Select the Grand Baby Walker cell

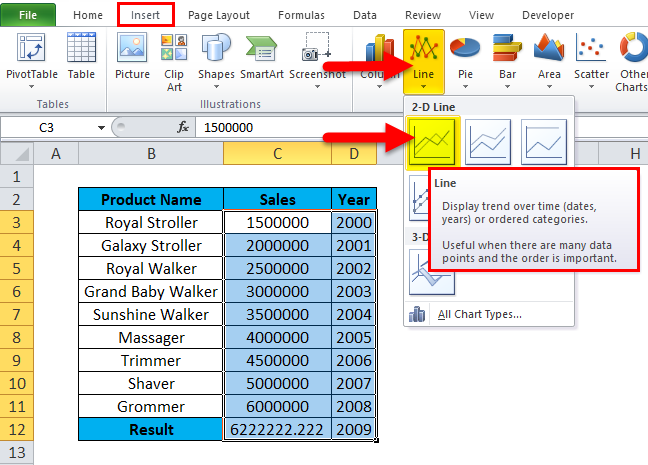tap(151, 292)
